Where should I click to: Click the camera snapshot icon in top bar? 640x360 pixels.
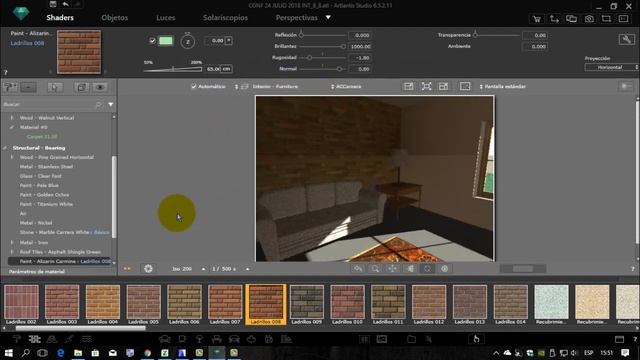coord(589,19)
